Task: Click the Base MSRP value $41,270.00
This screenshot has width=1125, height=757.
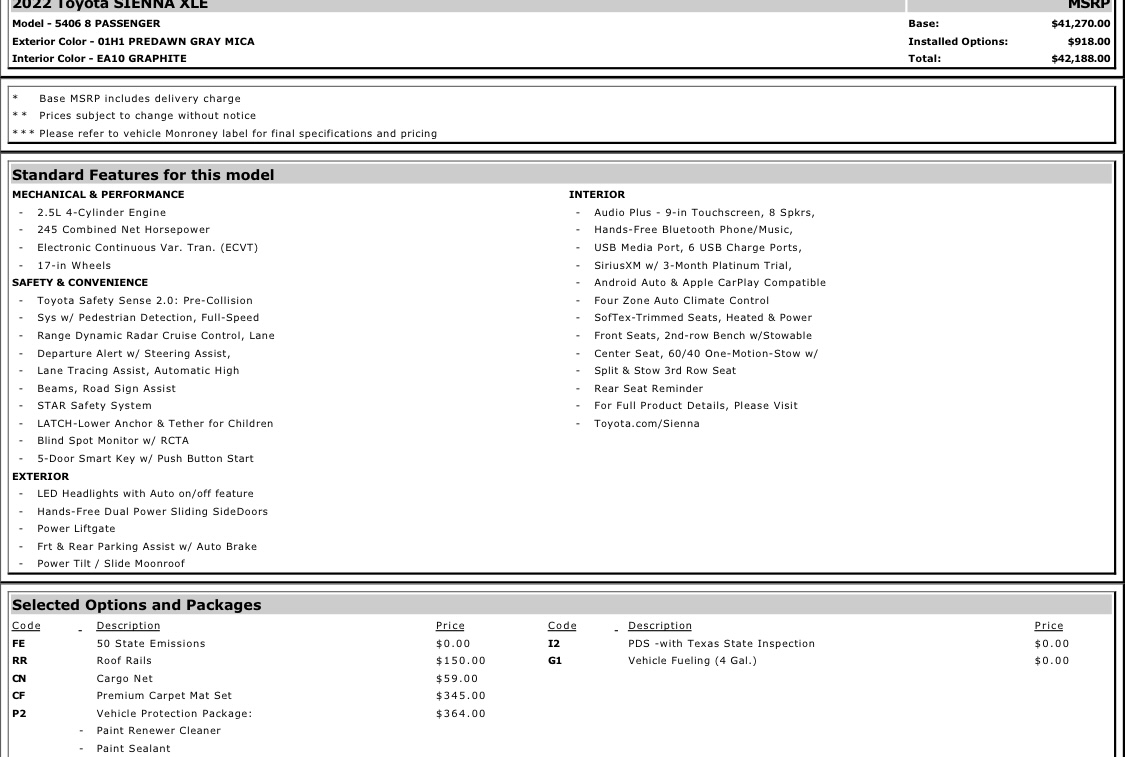Action: click(1081, 24)
